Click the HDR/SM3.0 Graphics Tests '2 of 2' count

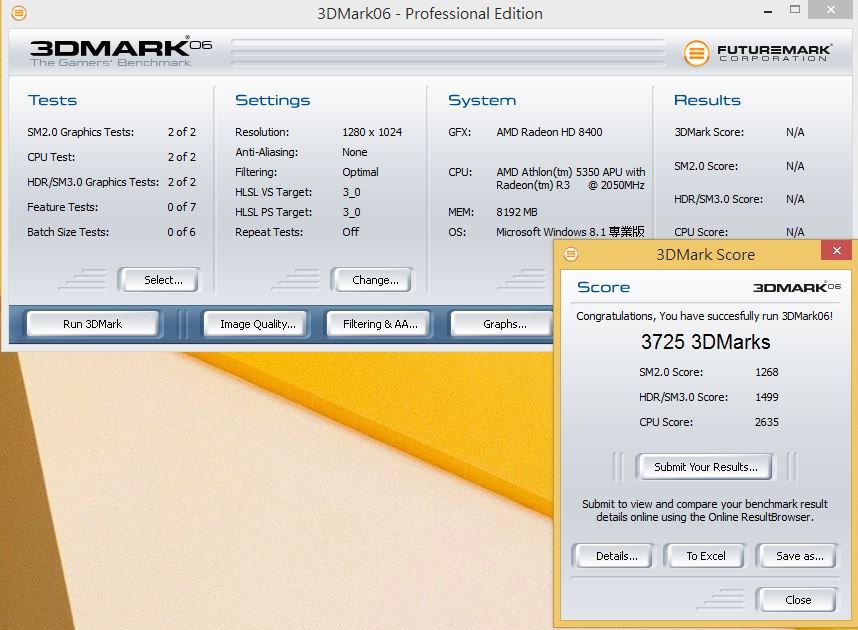182,182
